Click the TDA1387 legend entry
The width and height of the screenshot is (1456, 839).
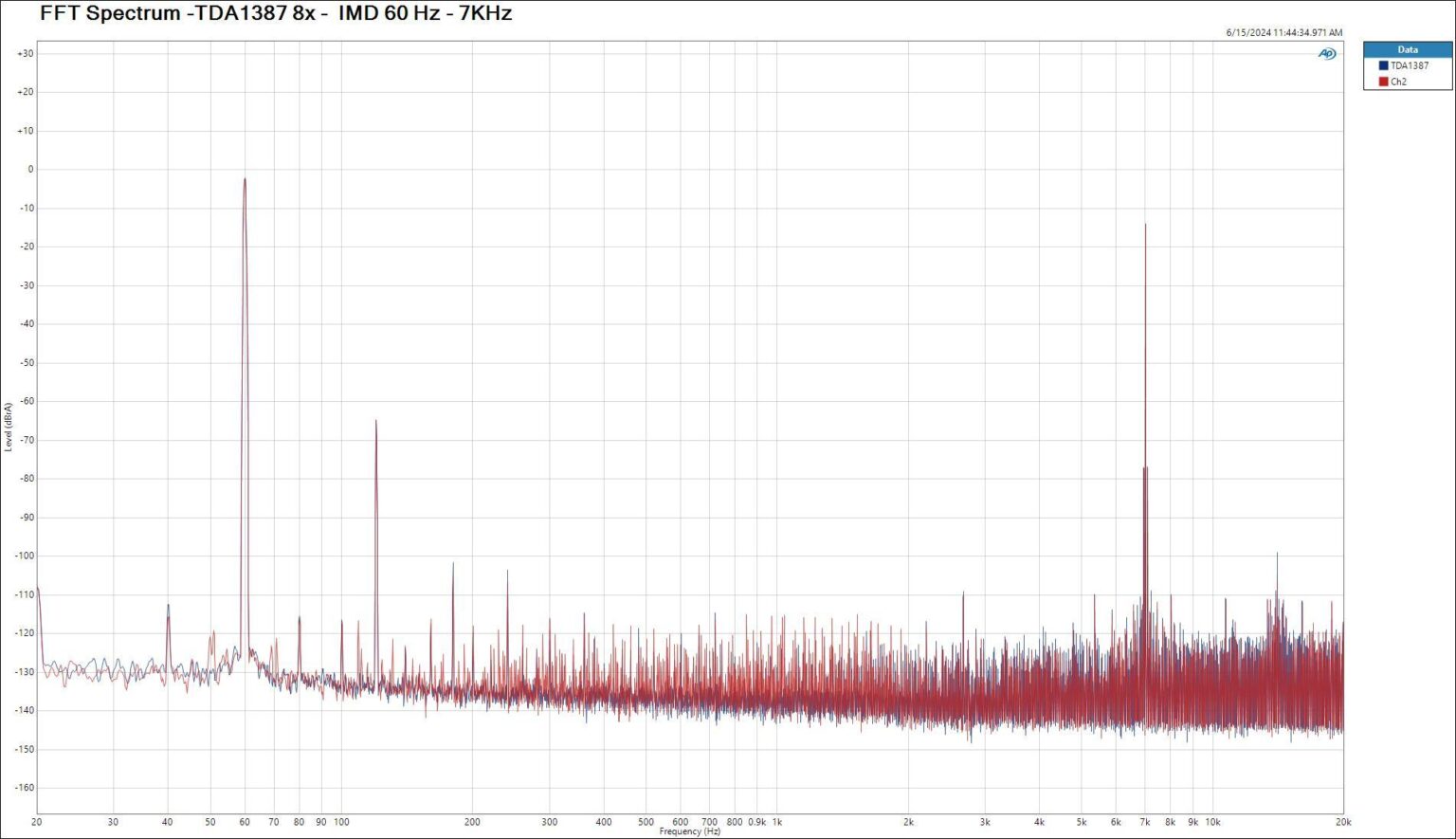[x=1408, y=65]
